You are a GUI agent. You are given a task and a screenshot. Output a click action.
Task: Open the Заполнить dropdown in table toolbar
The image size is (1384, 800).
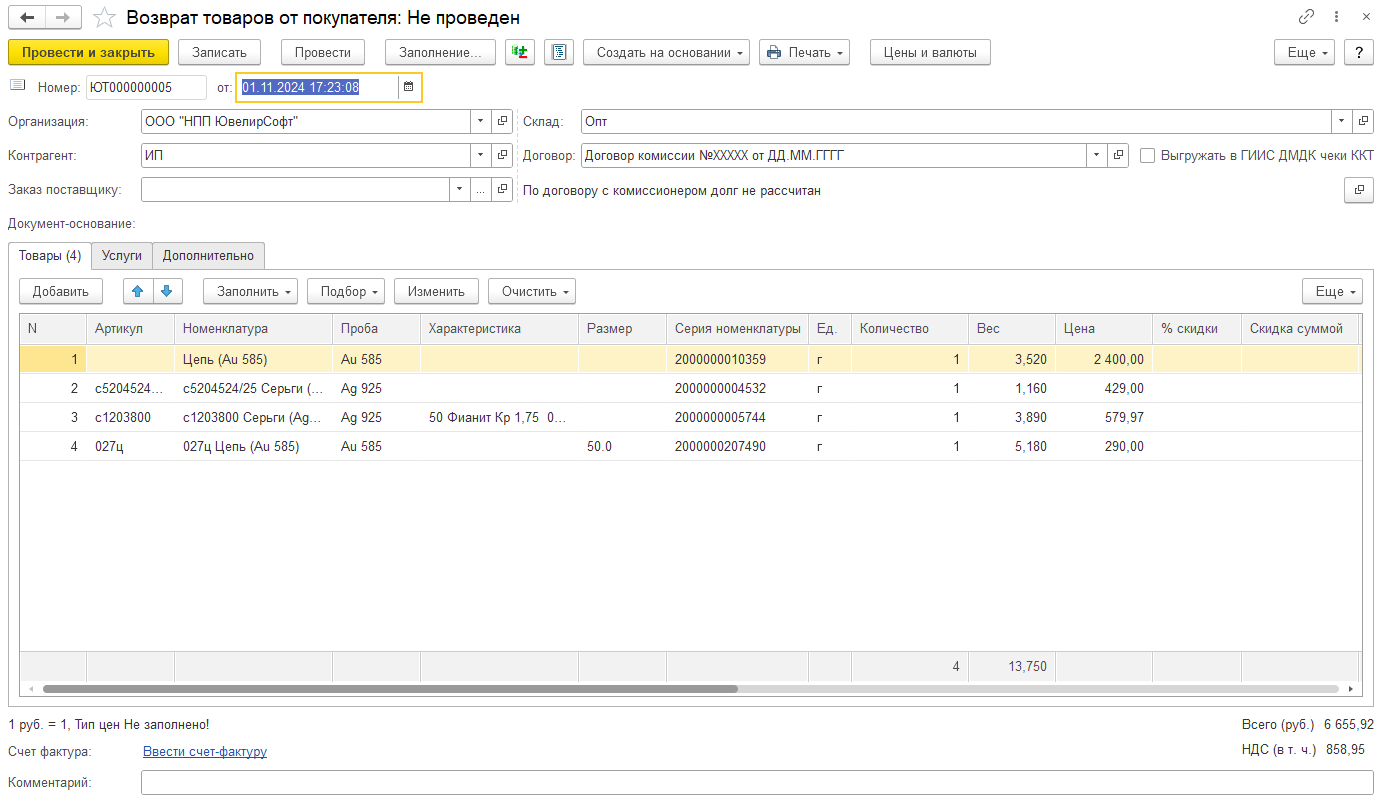pyautogui.click(x=250, y=291)
